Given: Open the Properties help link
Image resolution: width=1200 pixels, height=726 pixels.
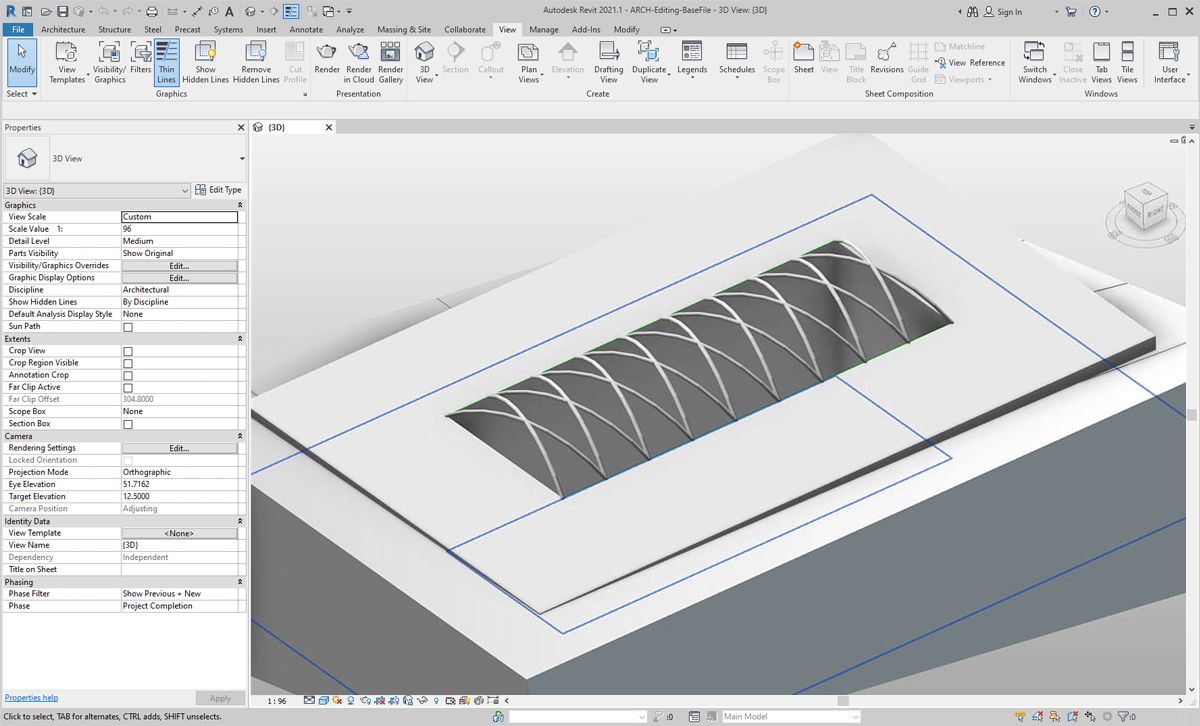Looking at the screenshot, I should click(x=31, y=698).
